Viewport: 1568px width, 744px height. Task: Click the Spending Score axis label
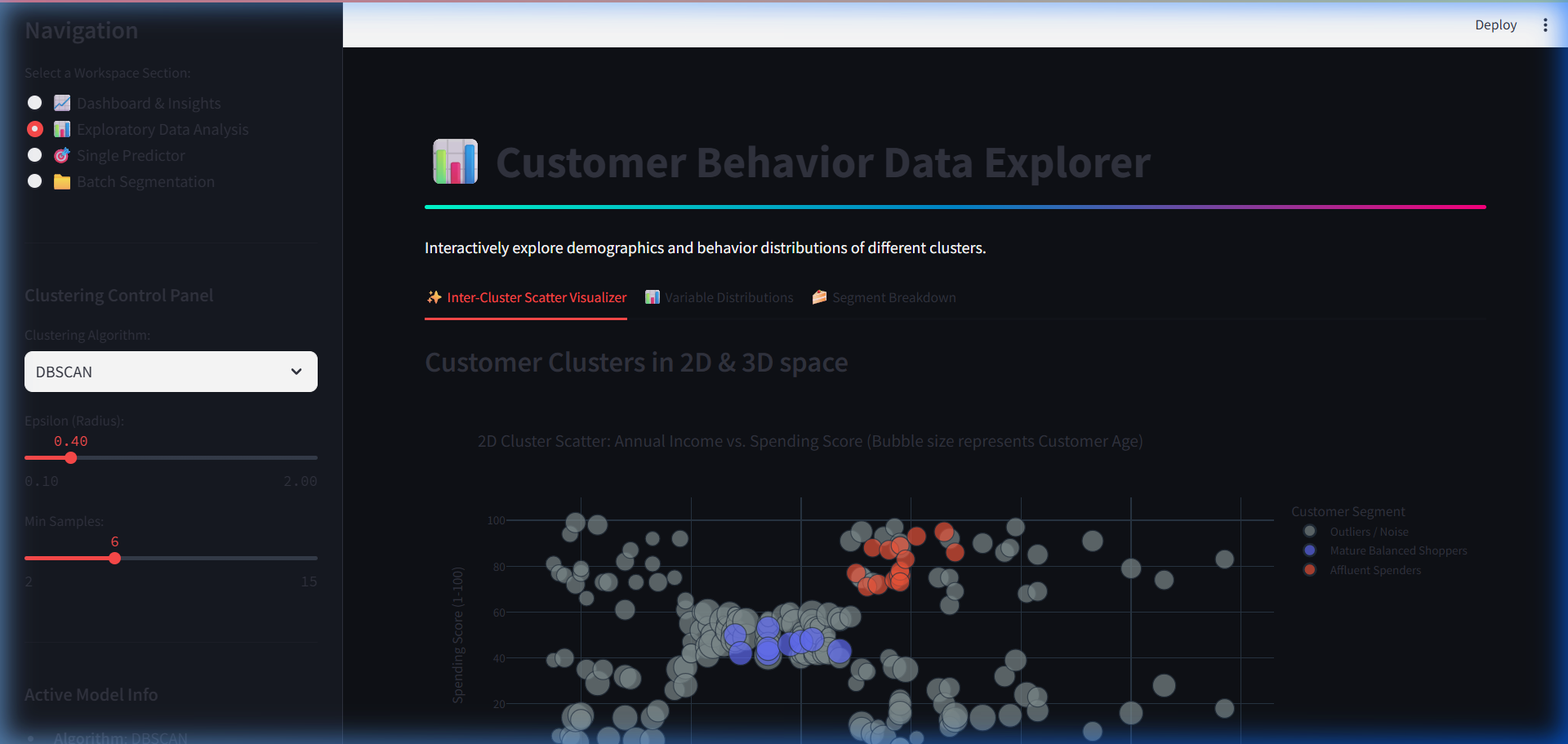click(x=458, y=635)
